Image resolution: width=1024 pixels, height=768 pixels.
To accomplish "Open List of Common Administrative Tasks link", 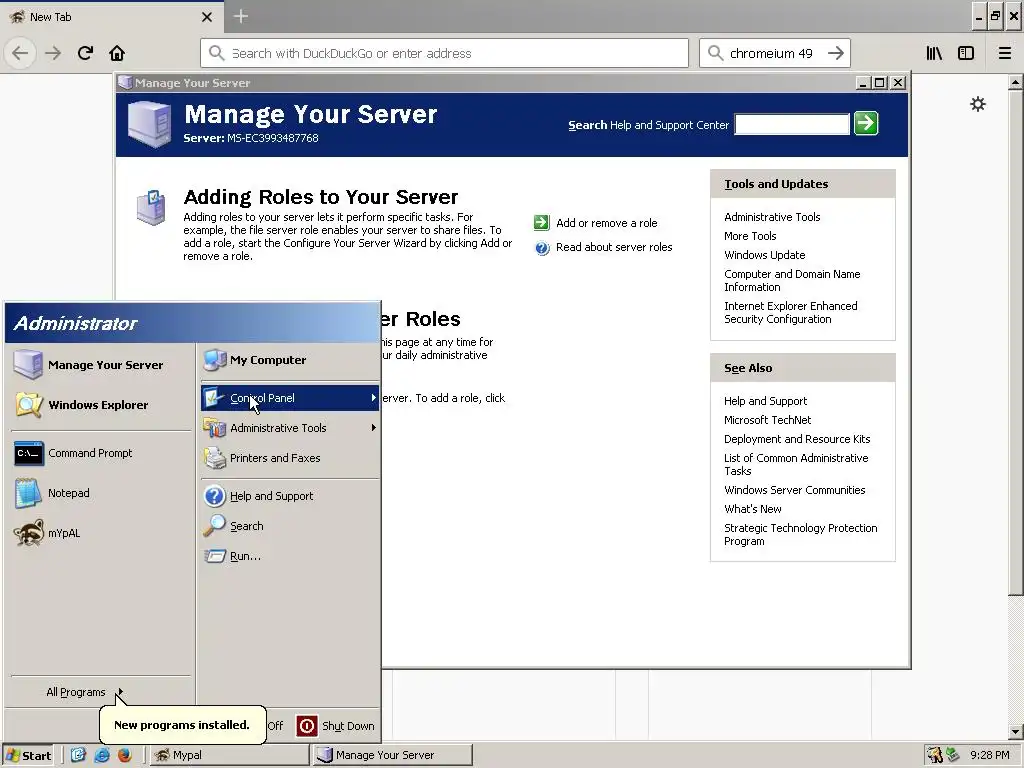I will pos(796,464).
